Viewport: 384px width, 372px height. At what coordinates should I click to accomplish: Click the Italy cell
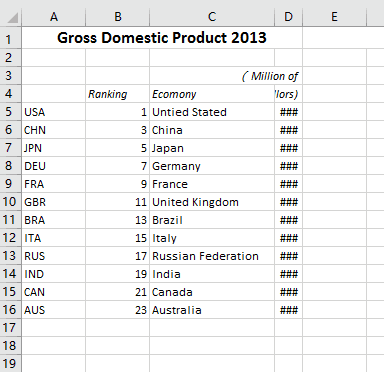coord(212,238)
